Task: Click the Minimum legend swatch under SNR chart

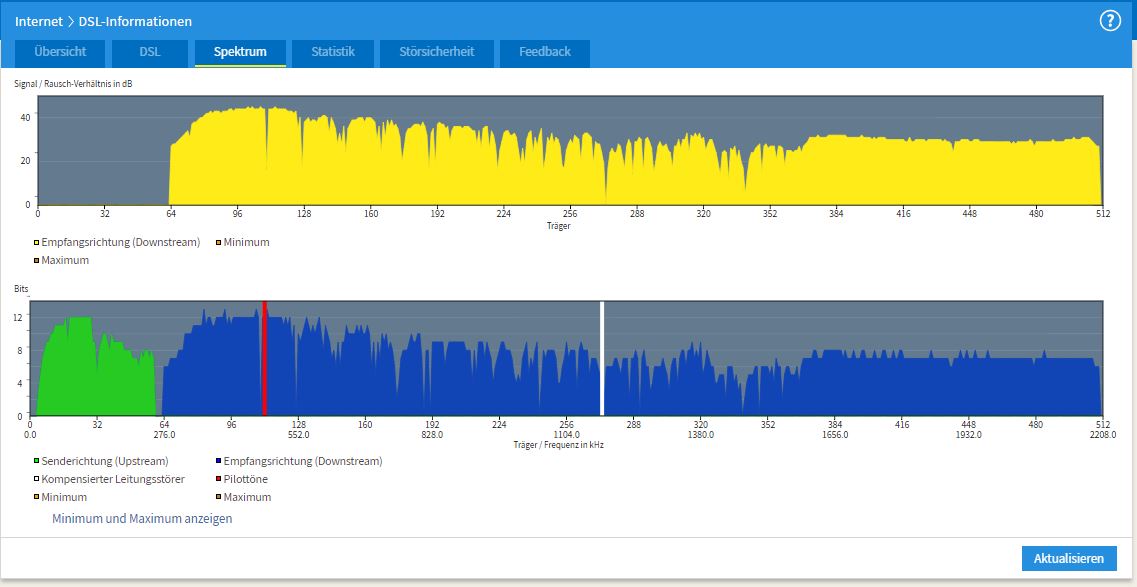Action: tap(217, 243)
